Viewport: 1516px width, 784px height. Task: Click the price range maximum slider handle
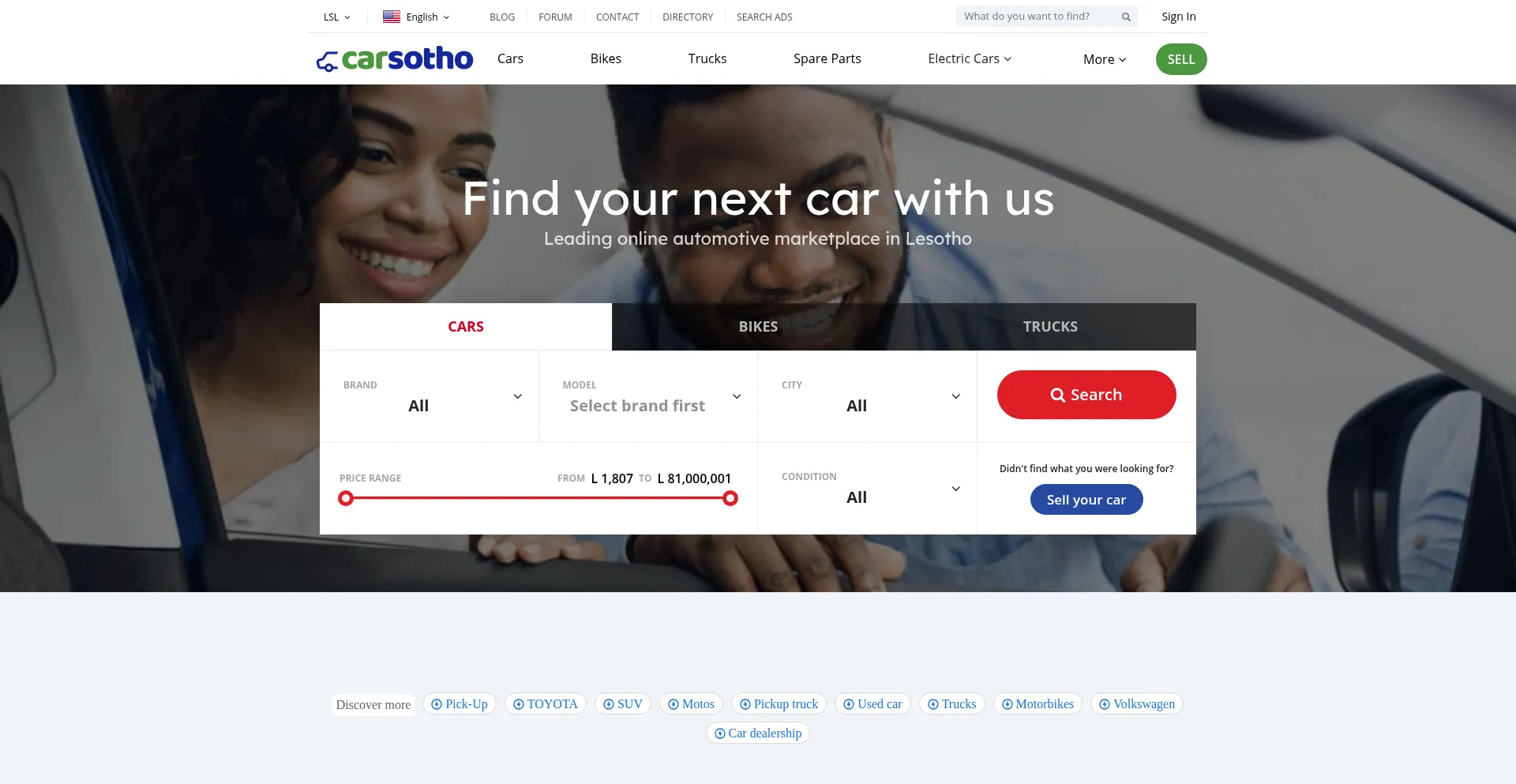pyautogui.click(x=730, y=498)
